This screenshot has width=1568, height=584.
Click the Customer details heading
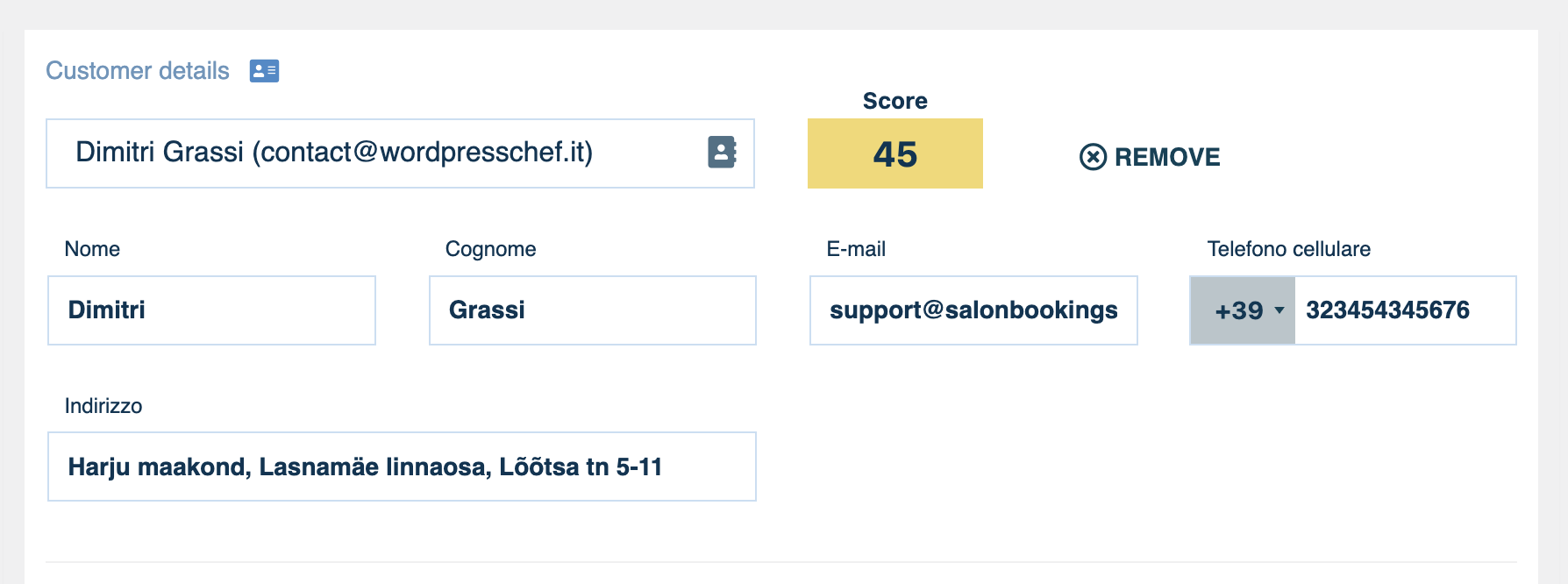coord(138,71)
